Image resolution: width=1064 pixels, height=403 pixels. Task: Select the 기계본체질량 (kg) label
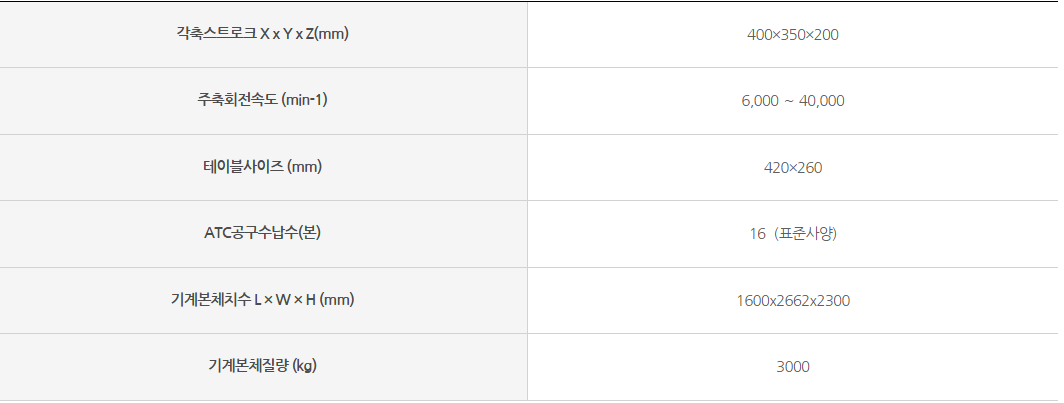point(262,366)
